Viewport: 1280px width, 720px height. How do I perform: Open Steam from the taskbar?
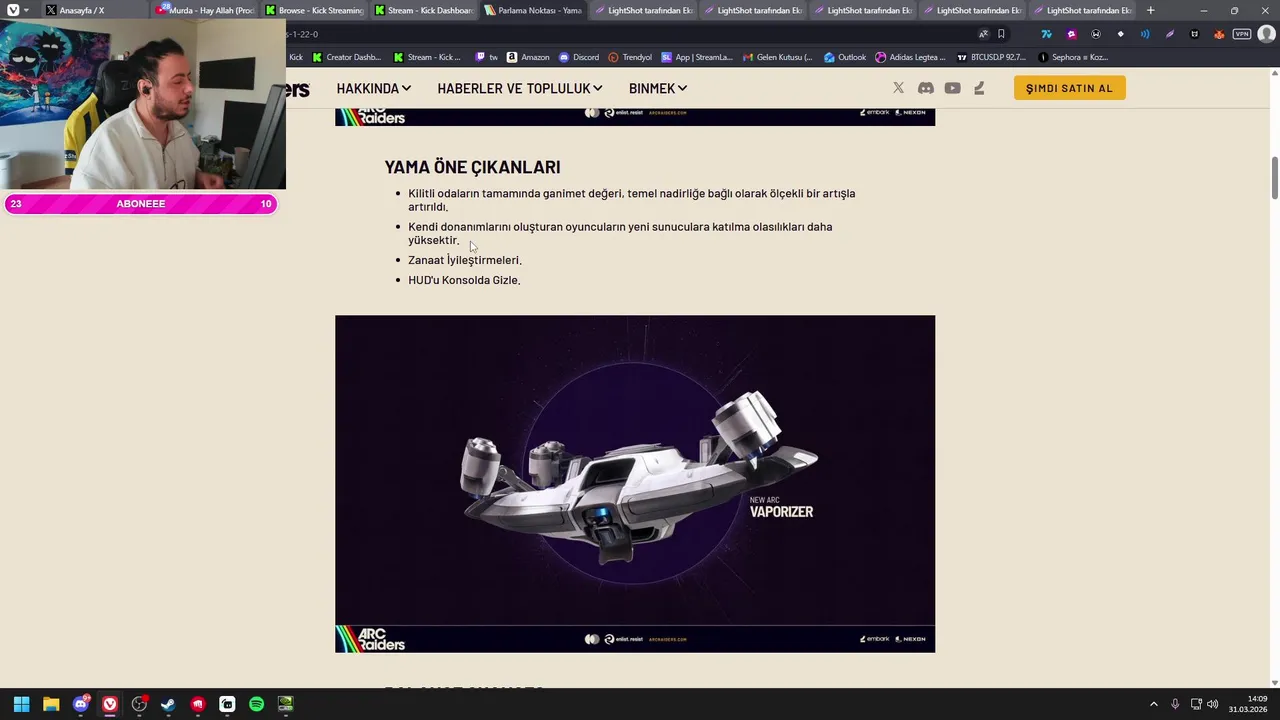(x=168, y=704)
